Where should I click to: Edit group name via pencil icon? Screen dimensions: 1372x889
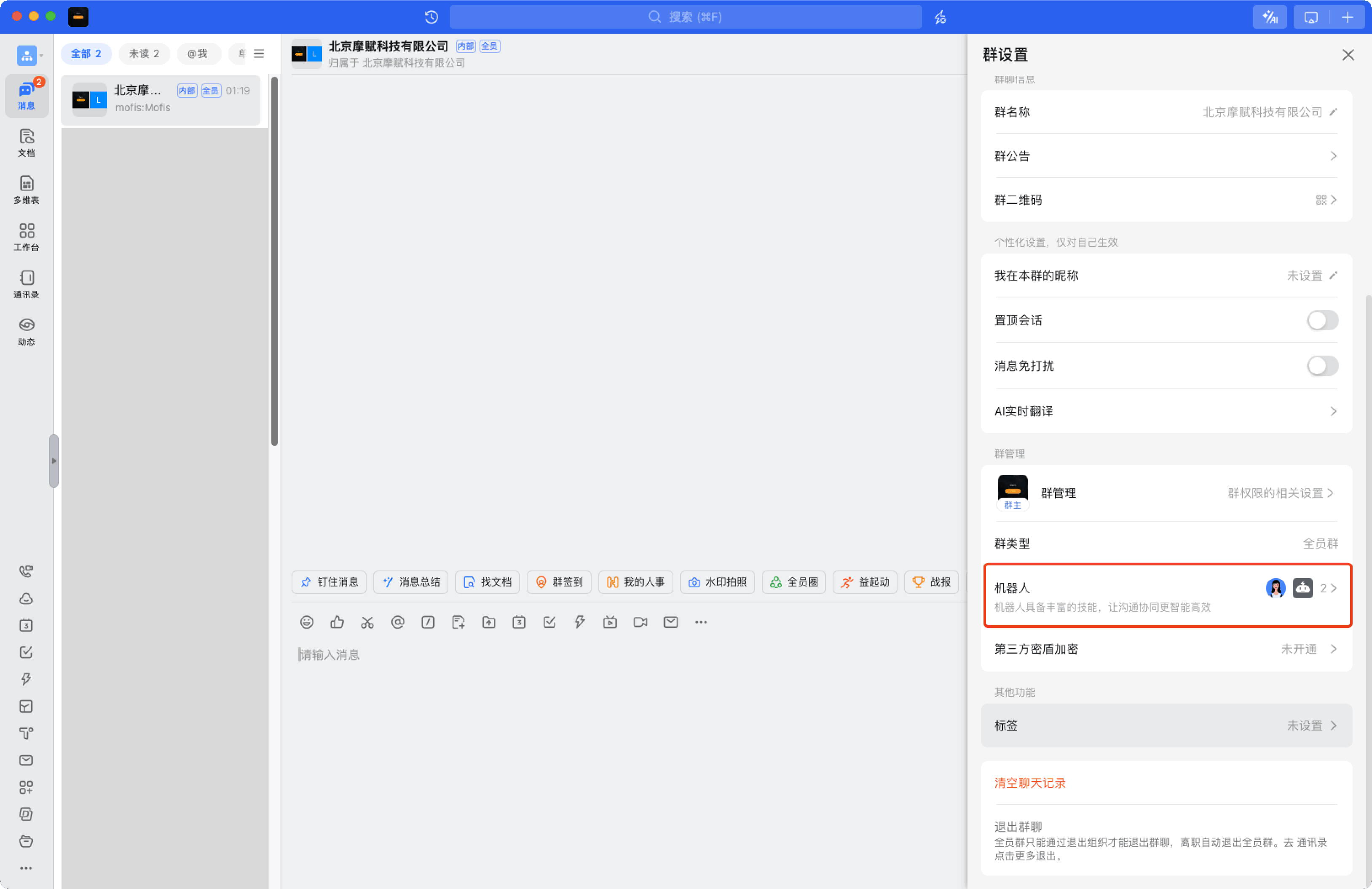pos(1333,112)
